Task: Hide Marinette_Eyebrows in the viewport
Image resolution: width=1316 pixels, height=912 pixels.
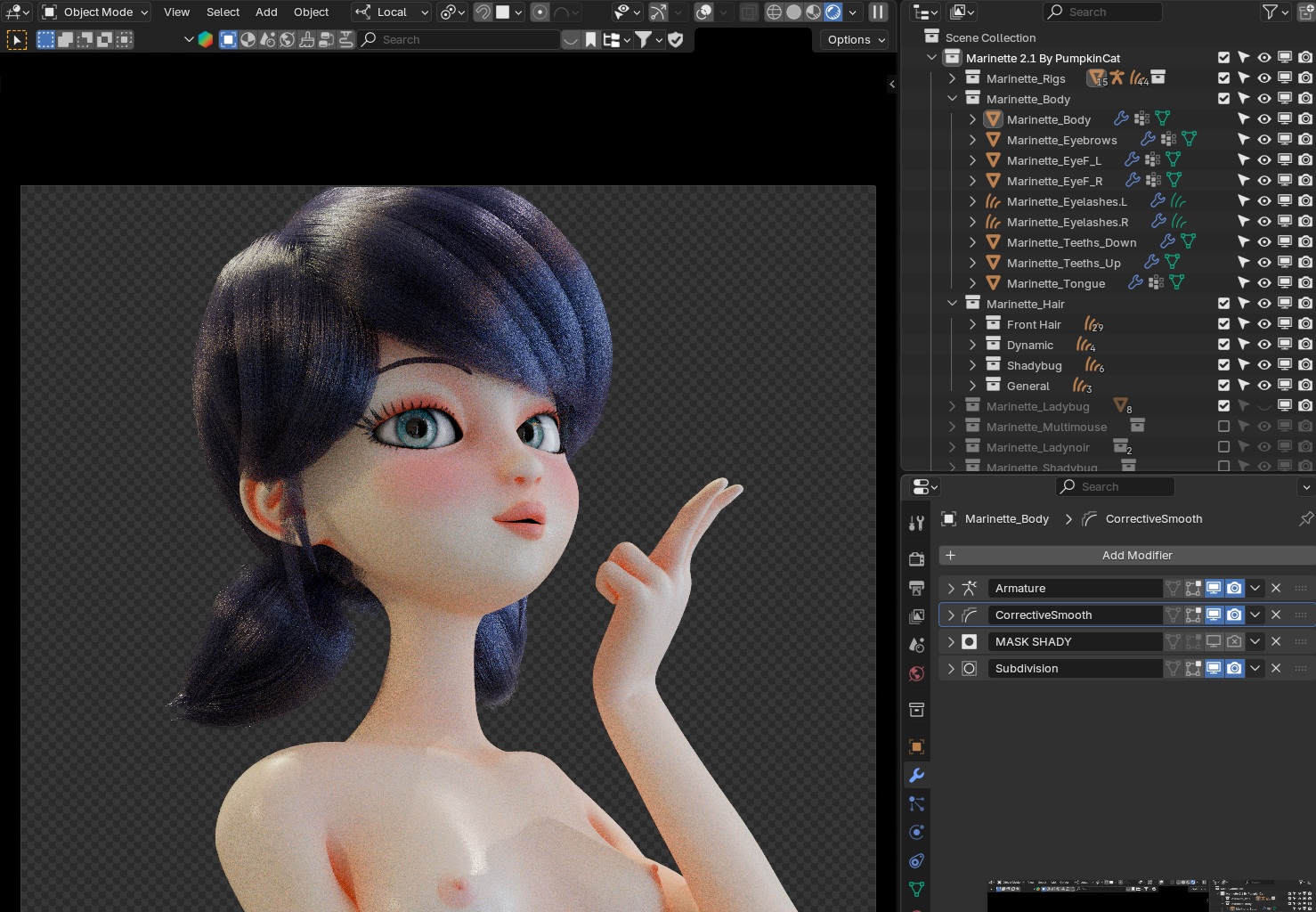Action: pyautogui.click(x=1264, y=140)
